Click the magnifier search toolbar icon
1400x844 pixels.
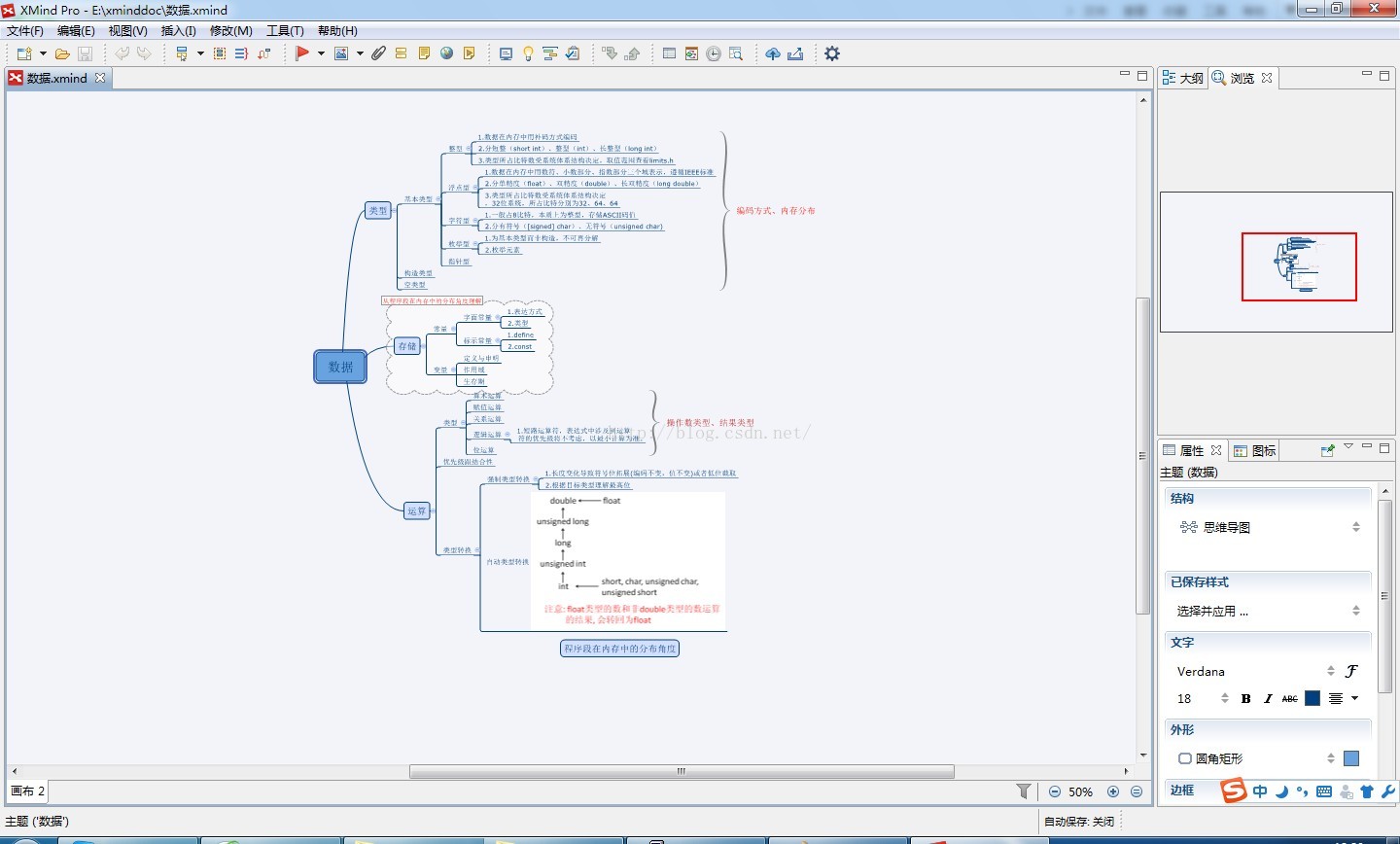[736, 53]
